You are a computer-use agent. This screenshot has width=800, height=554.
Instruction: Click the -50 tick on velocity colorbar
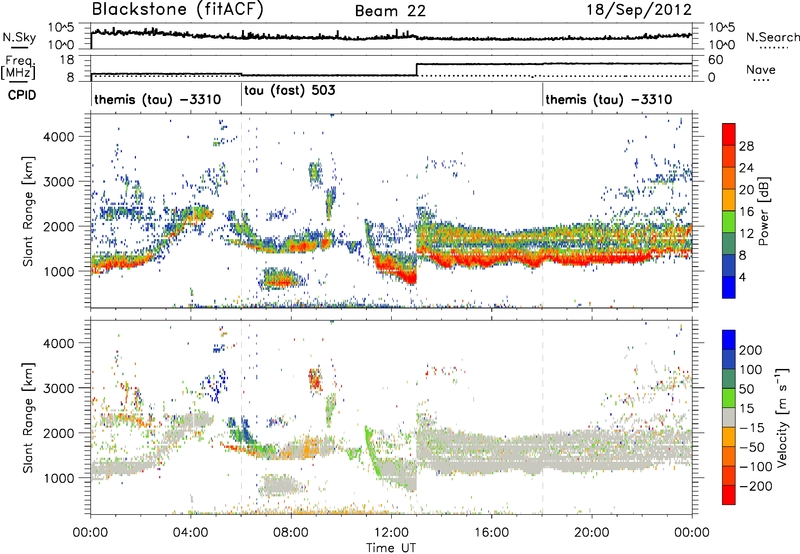(752, 447)
